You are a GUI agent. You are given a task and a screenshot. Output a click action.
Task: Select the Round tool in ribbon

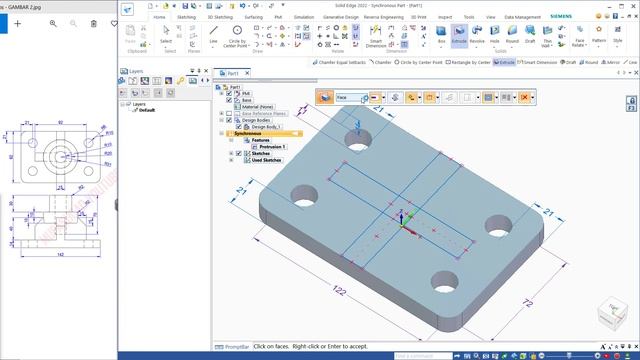click(x=512, y=35)
